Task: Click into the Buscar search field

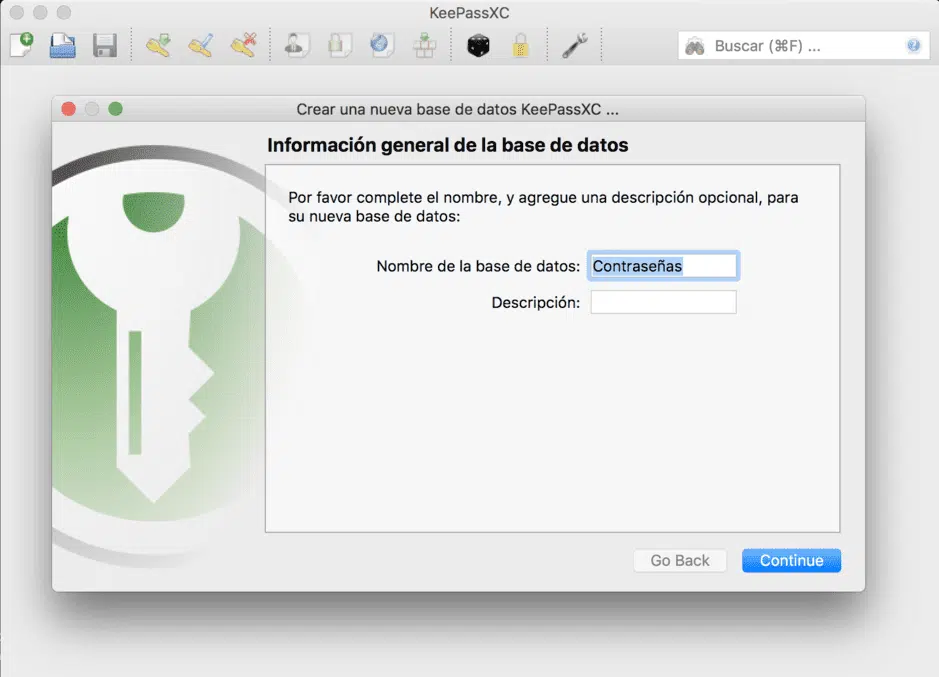Action: tap(804, 46)
